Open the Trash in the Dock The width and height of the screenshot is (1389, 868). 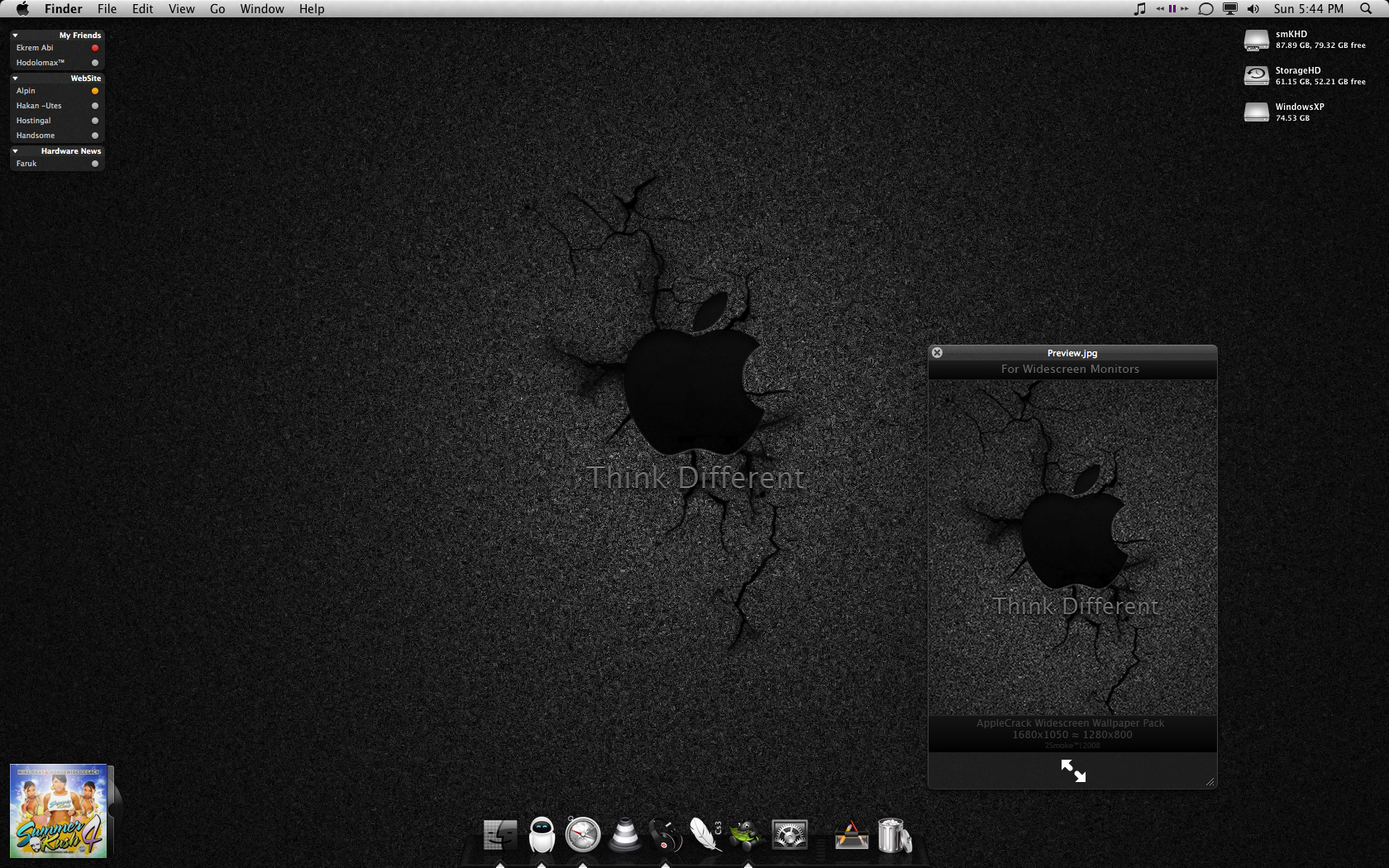894,835
